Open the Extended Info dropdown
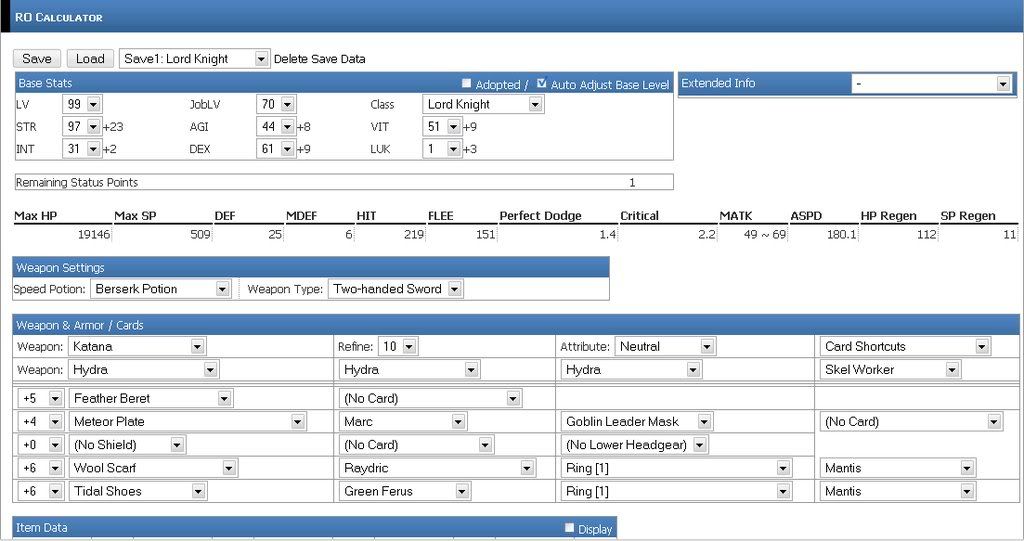Image resolution: width=1024 pixels, height=541 pixels. coord(932,84)
